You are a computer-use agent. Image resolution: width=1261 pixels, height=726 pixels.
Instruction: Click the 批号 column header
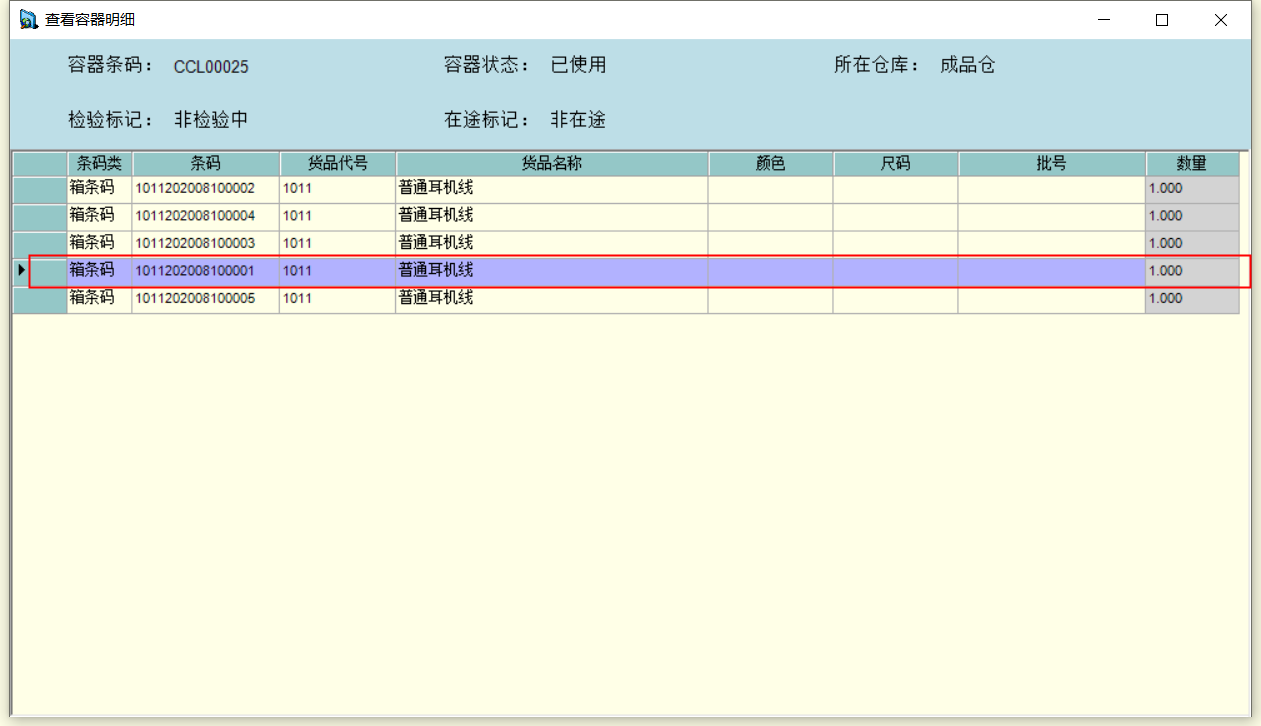(x=1051, y=164)
